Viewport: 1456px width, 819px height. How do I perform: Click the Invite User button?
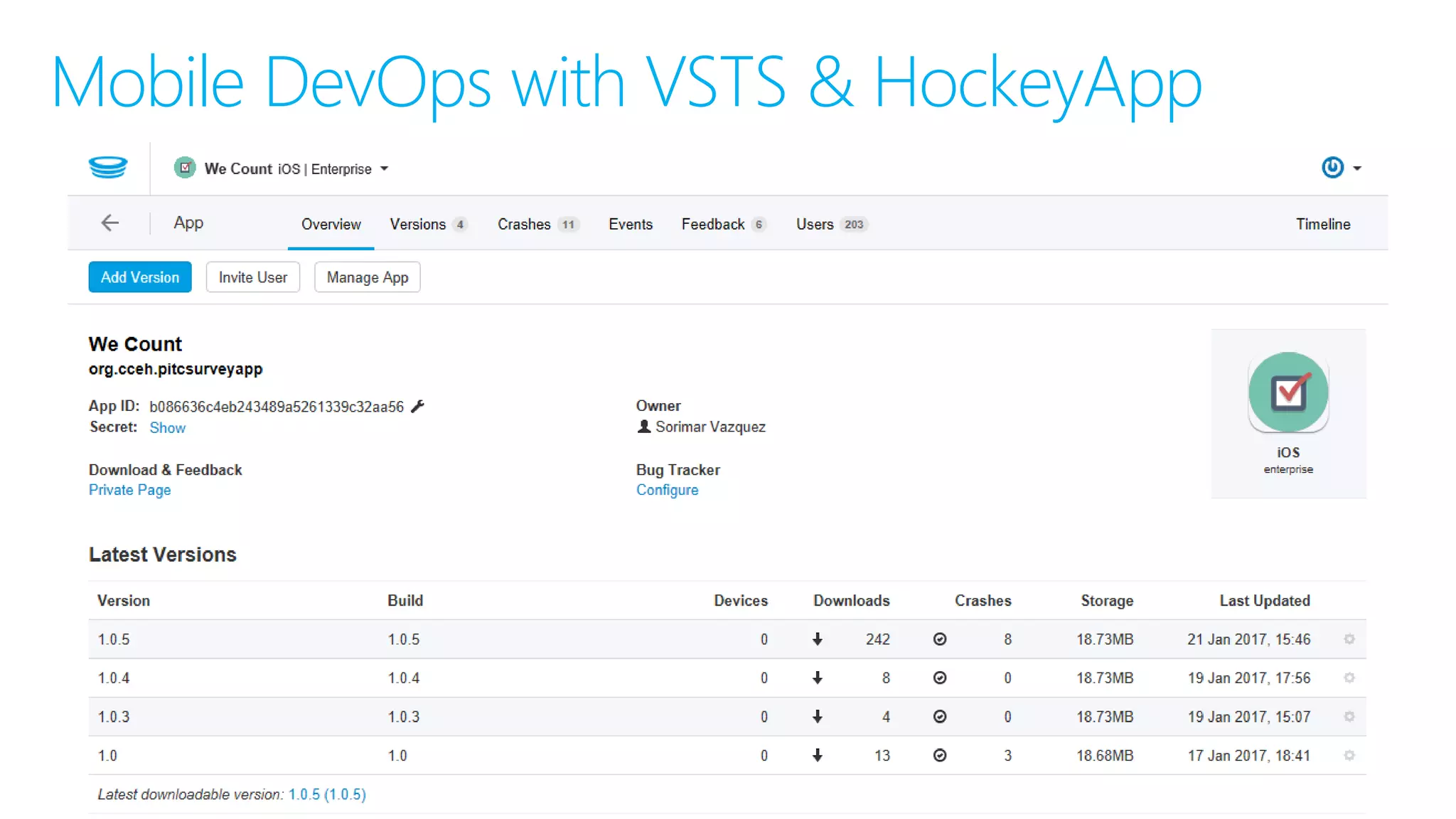tap(253, 277)
